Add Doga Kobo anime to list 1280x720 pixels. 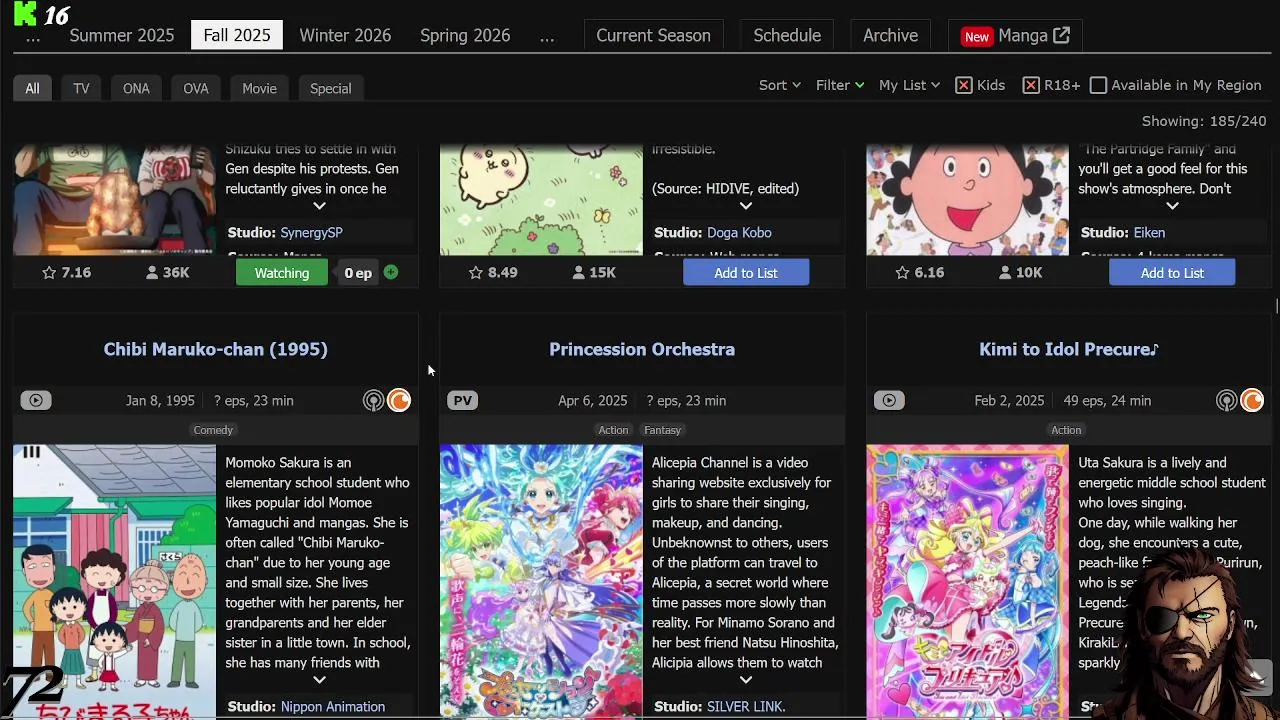746,272
